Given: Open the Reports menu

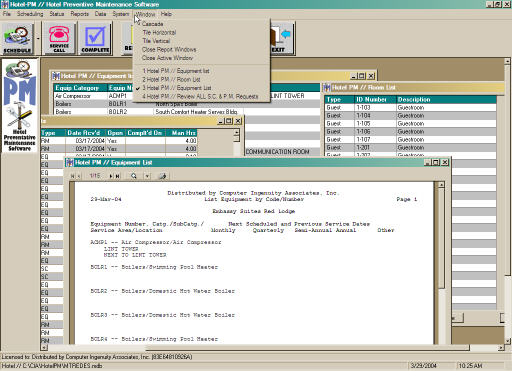Looking at the screenshot, I should (80, 14).
